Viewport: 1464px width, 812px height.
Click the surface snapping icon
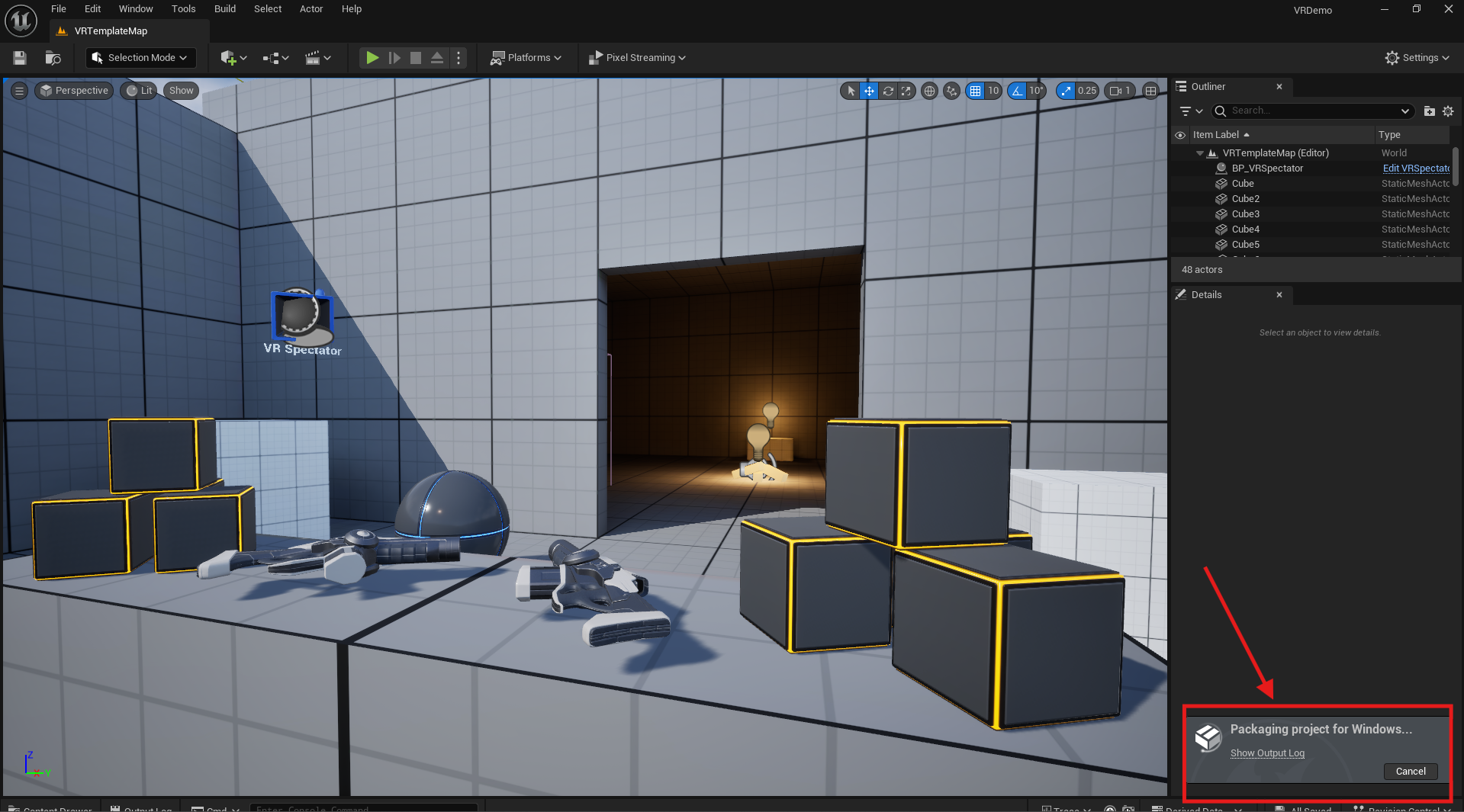(951, 91)
